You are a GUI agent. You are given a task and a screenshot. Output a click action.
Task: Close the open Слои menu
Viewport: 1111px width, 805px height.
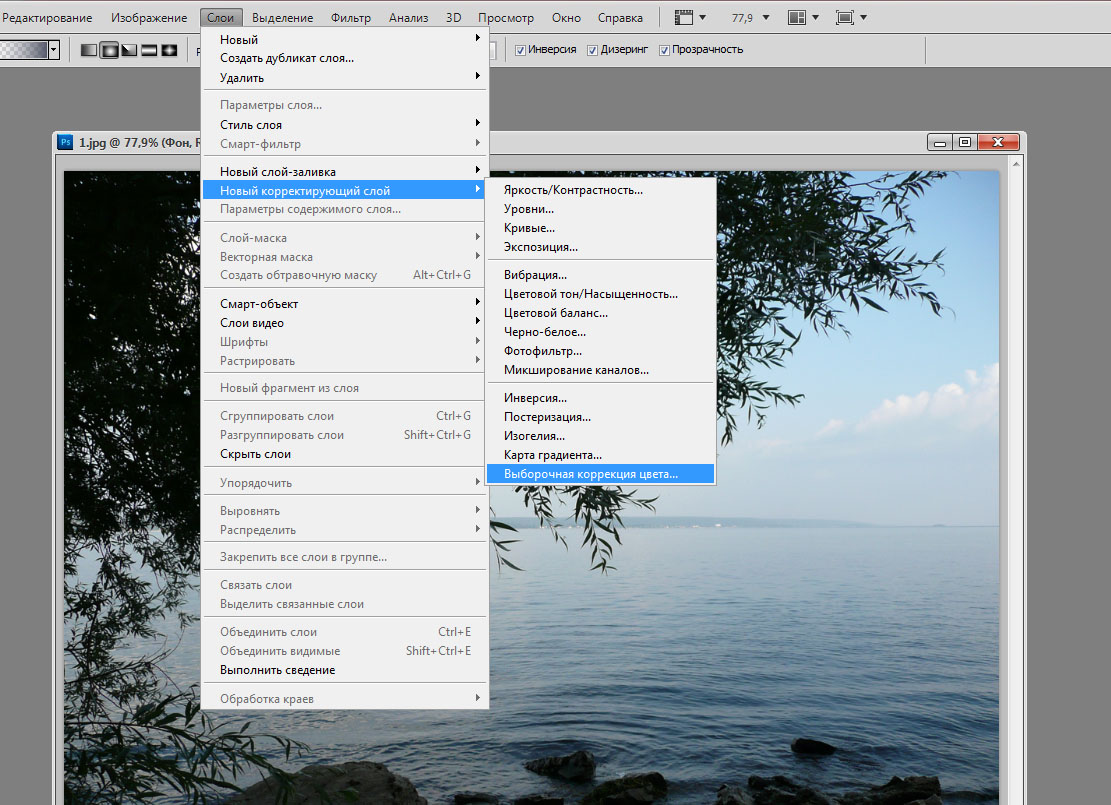pyautogui.click(x=220, y=18)
